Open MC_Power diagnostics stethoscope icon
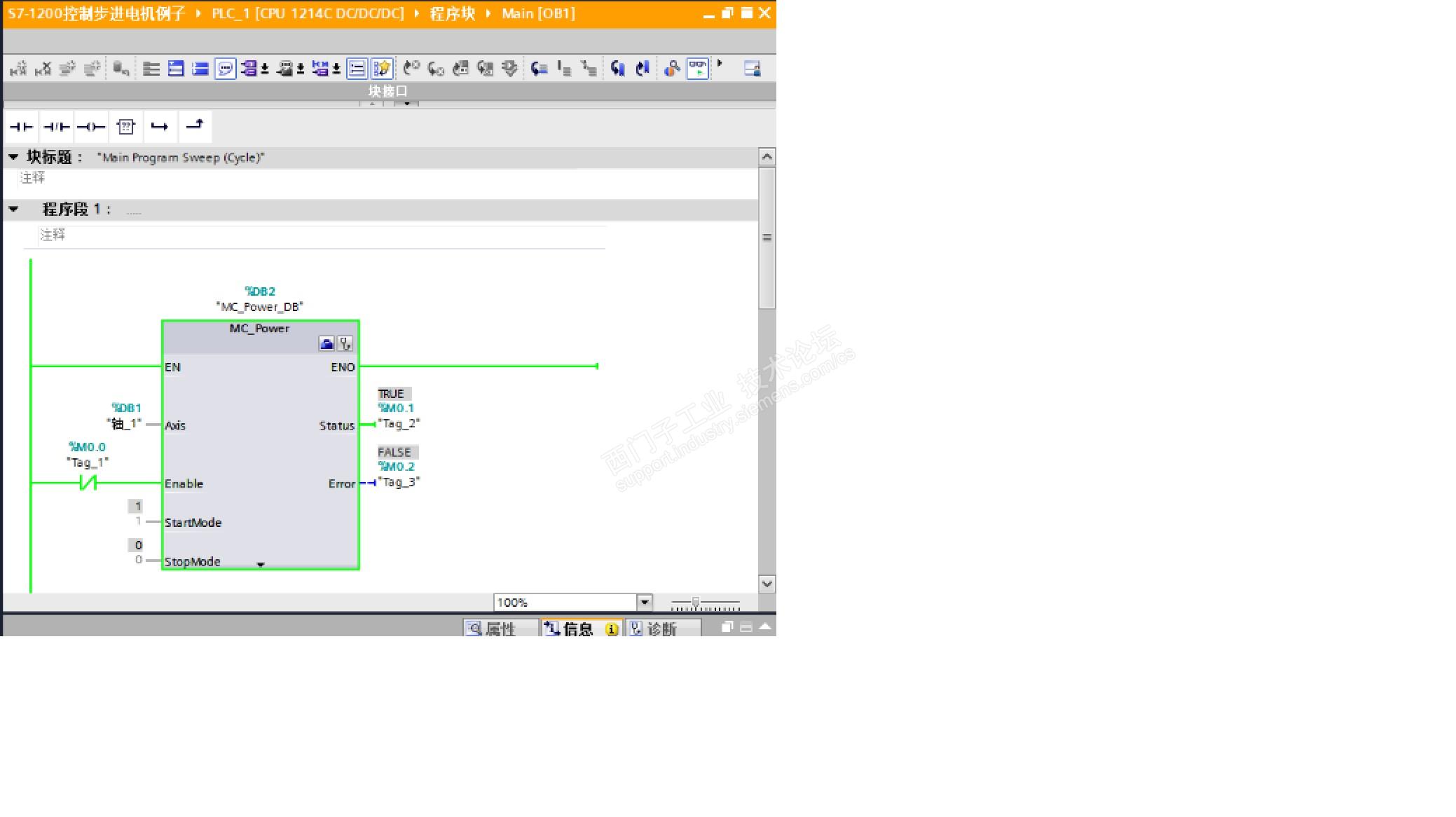 [x=345, y=343]
